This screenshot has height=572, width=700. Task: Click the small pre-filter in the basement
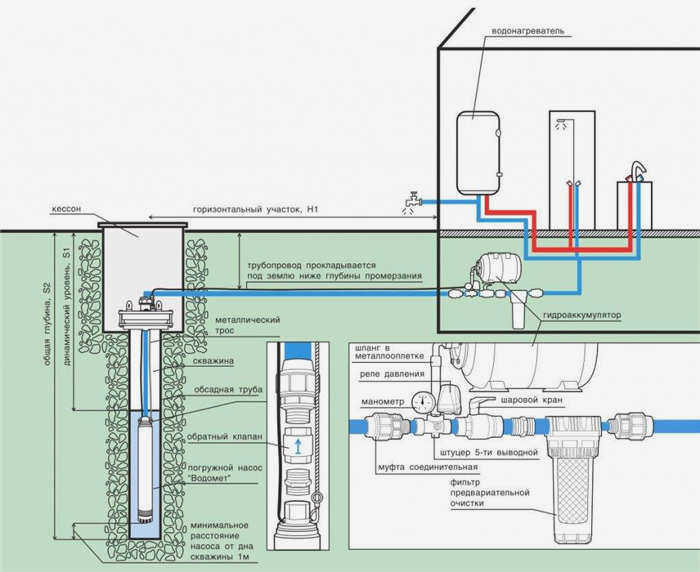(518, 309)
